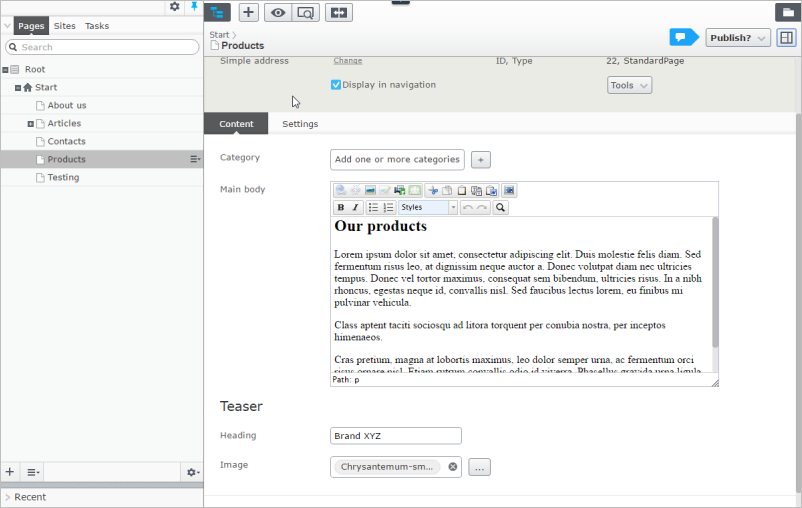Toggle the navigation pane tree button
This screenshot has height=508, width=802.
tap(218, 13)
